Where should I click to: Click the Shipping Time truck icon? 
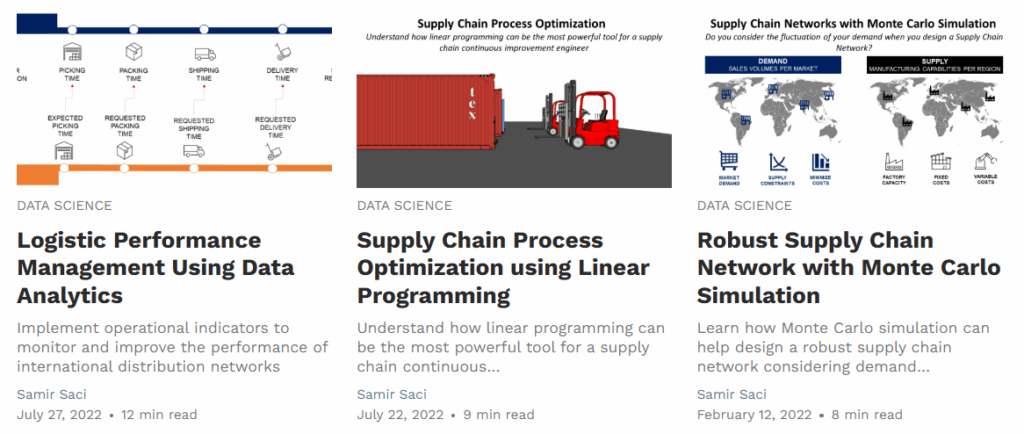tap(203, 54)
